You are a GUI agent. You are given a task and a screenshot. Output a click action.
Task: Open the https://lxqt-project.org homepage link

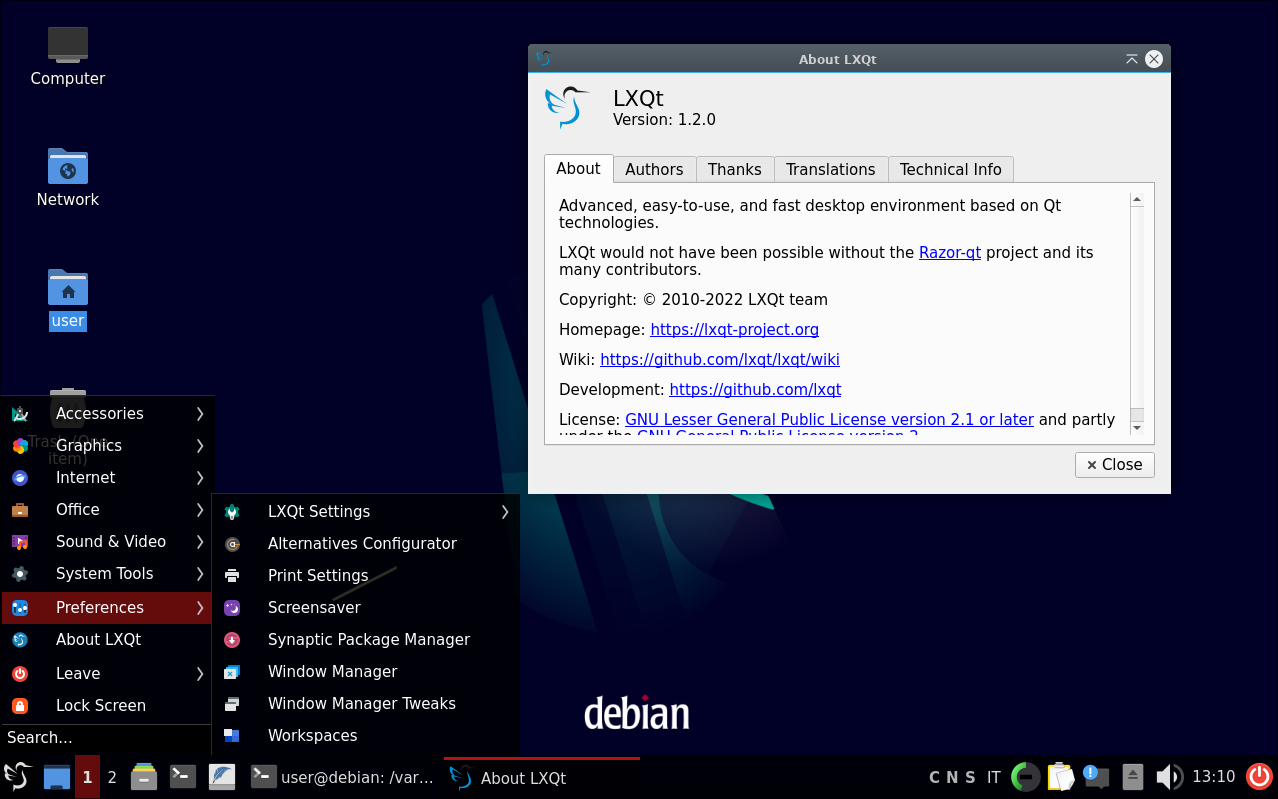(x=735, y=330)
